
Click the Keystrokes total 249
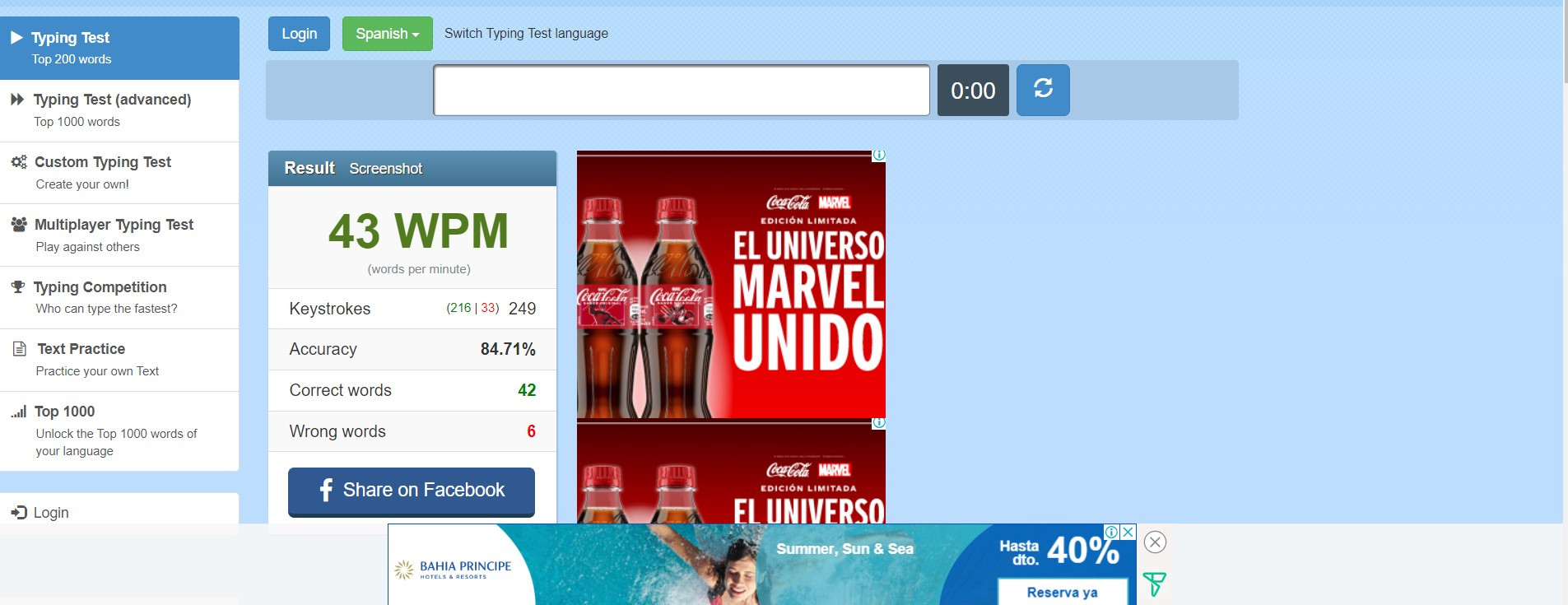pos(522,309)
